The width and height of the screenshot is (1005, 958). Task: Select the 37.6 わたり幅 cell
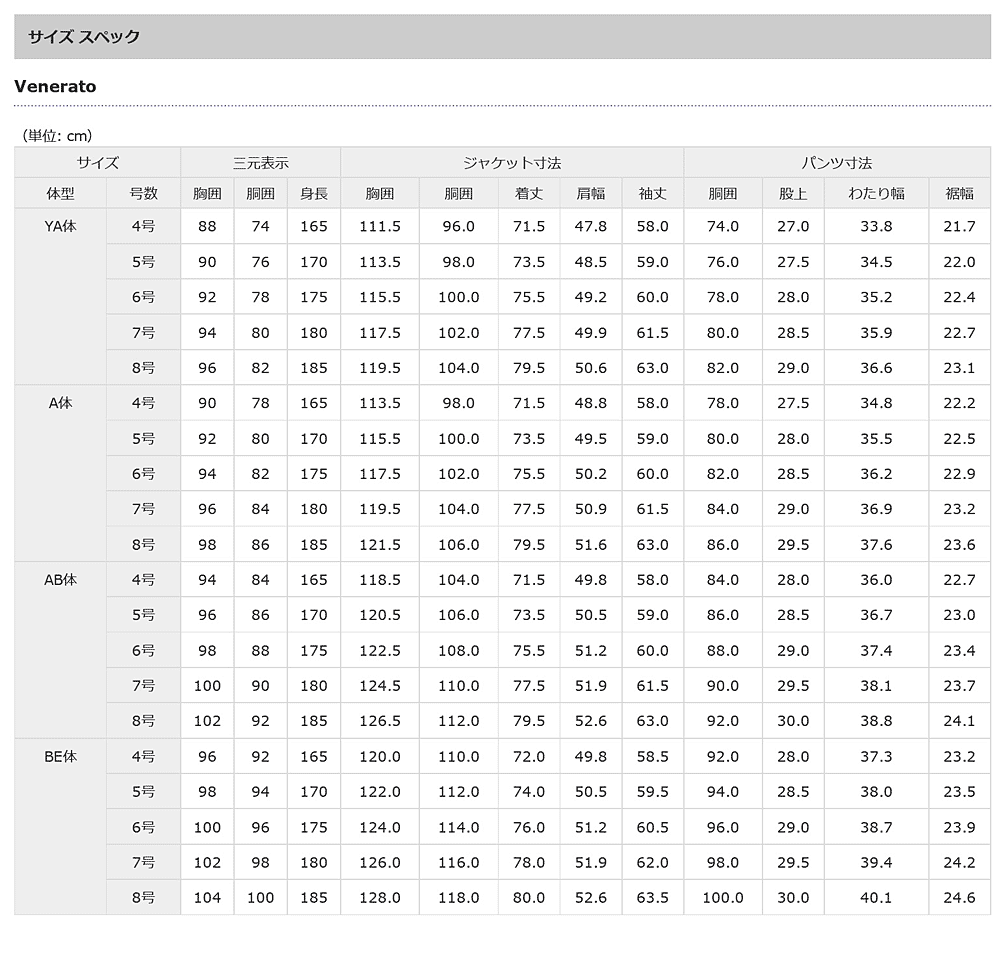pos(876,545)
